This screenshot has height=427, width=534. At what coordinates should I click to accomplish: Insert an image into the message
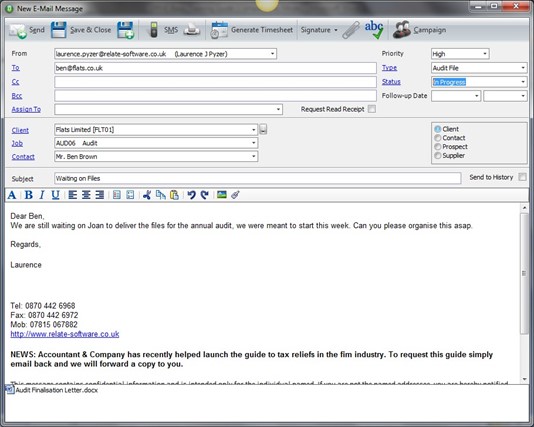(222, 195)
